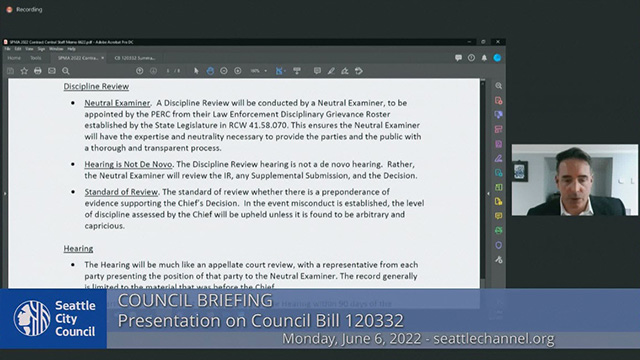Click the stamp/share toolbar icon

pos(359,71)
